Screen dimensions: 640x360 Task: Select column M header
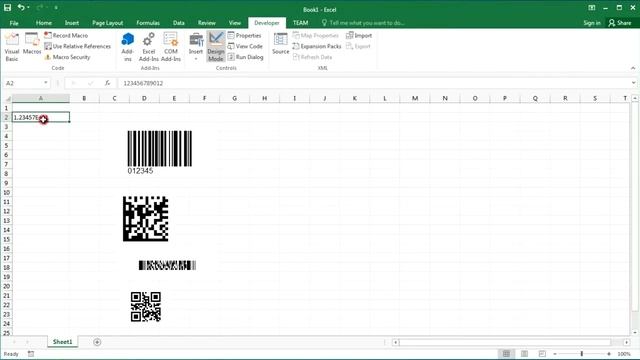[415, 98]
